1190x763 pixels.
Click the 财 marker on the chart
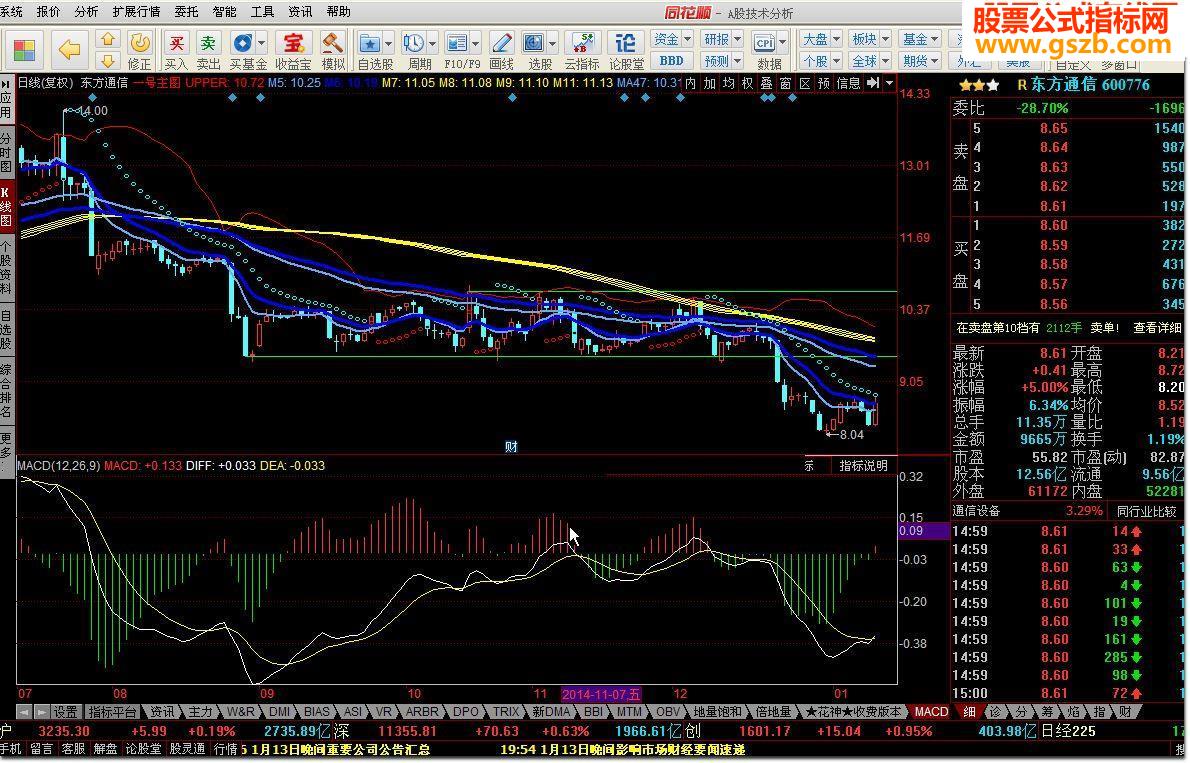(x=511, y=446)
